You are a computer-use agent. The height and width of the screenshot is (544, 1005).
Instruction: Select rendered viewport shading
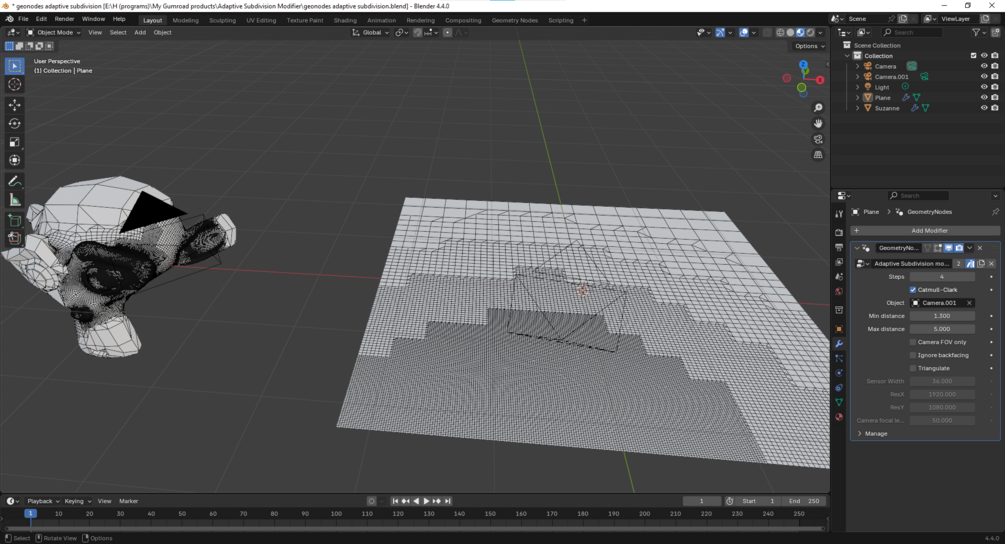tap(810, 33)
